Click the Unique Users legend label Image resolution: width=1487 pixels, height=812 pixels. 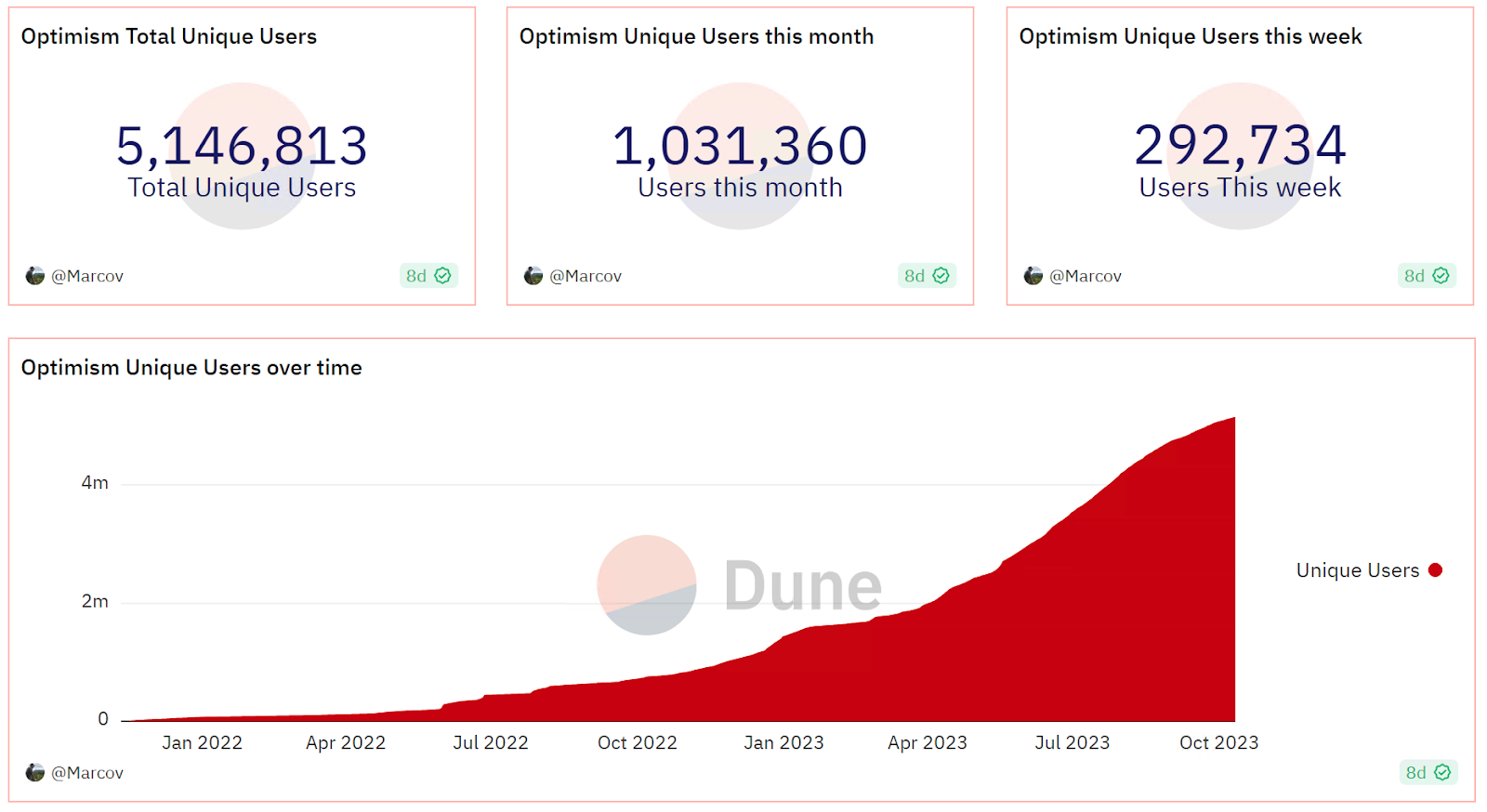click(x=1358, y=570)
